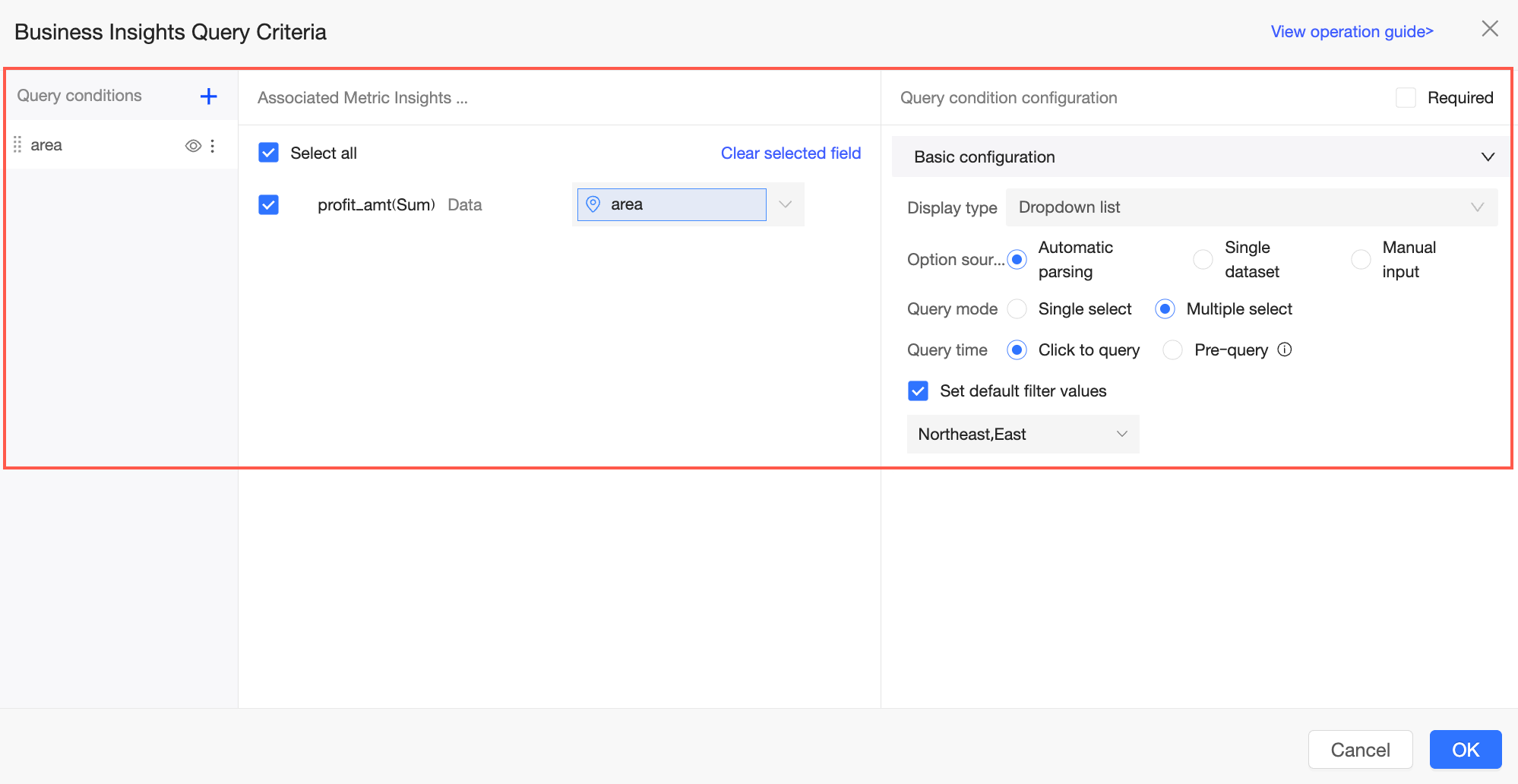The height and width of the screenshot is (784, 1518).
Task: Select Single select query mode
Action: 1017,309
